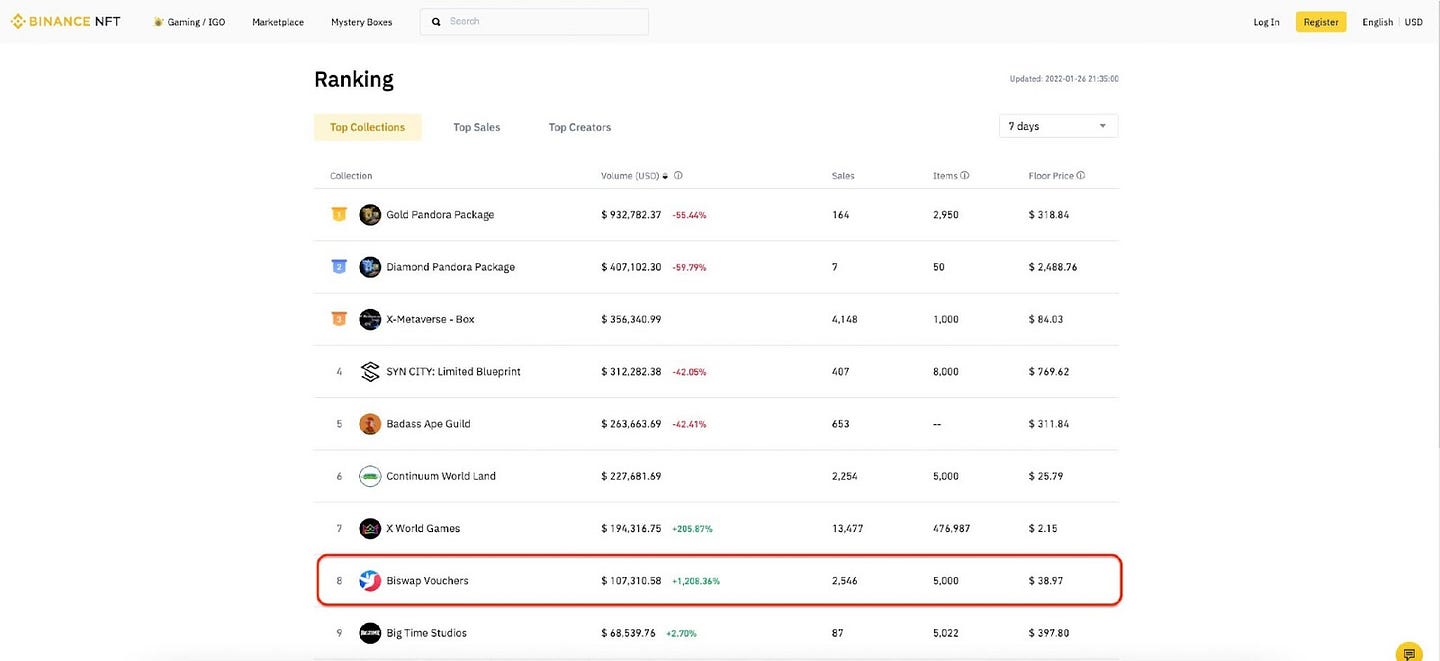Show info for Items column

965,176
